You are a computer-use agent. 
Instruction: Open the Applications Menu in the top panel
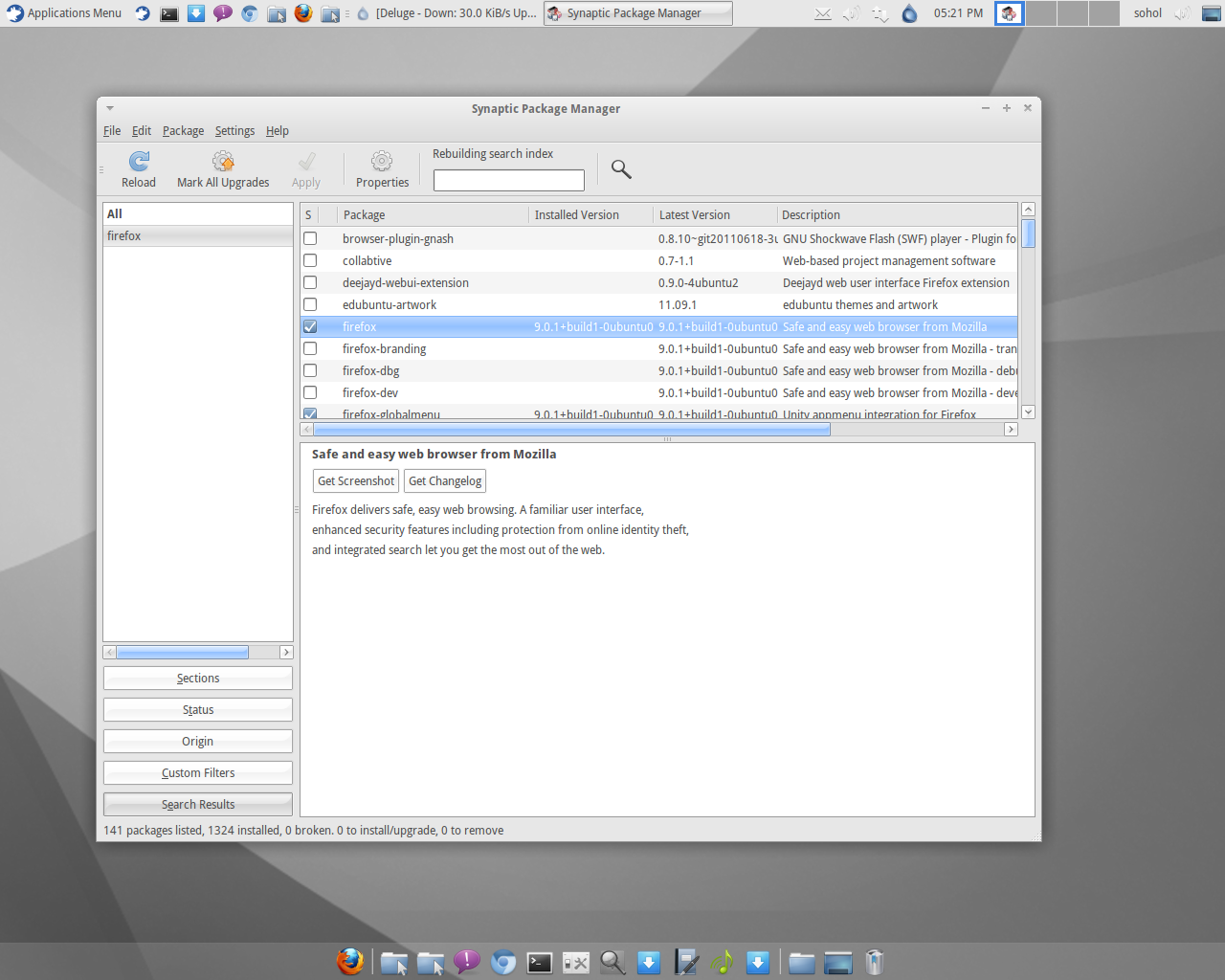64,13
